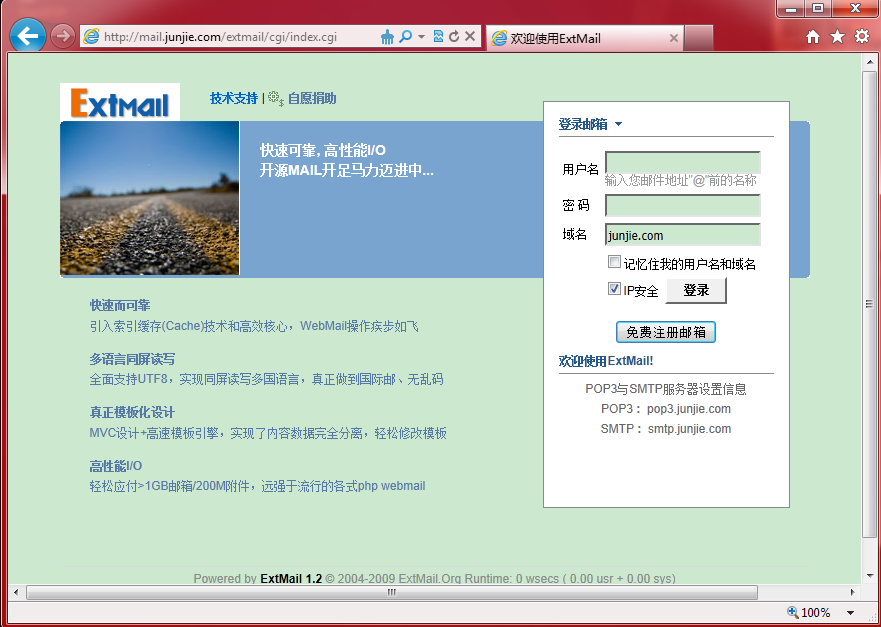
Task: Click the 高性能I/O heading
Action: [116, 466]
